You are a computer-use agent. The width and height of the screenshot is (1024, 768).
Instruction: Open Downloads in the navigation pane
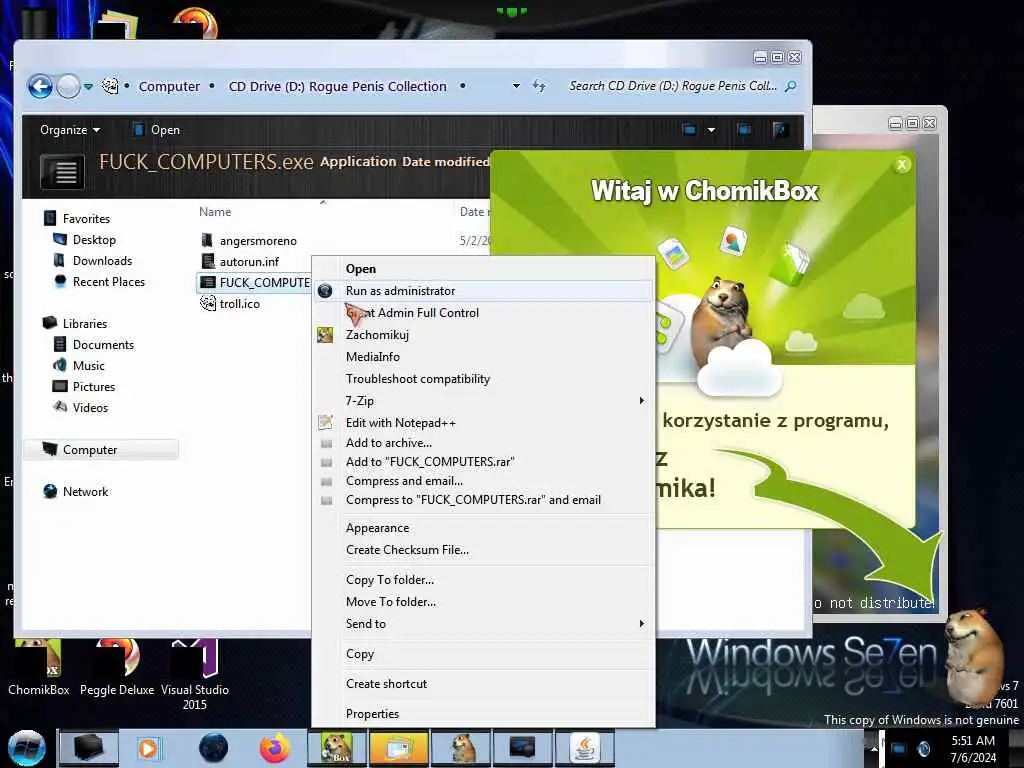coord(103,261)
